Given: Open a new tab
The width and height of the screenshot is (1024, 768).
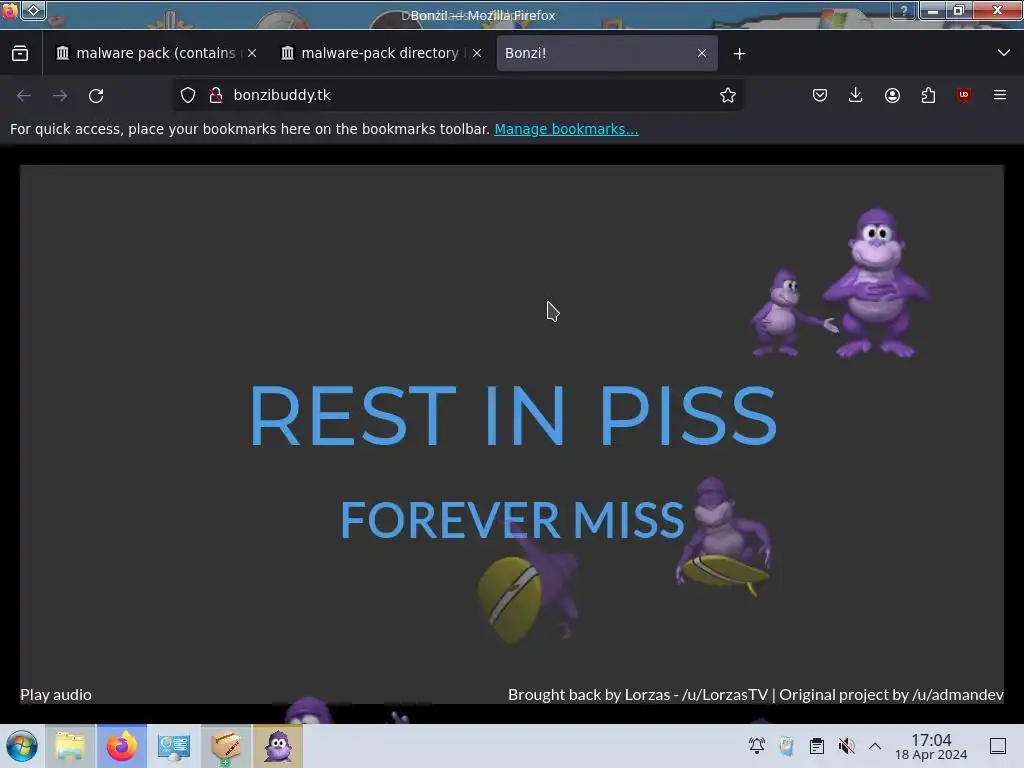Looking at the screenshot, I should 739,54.
